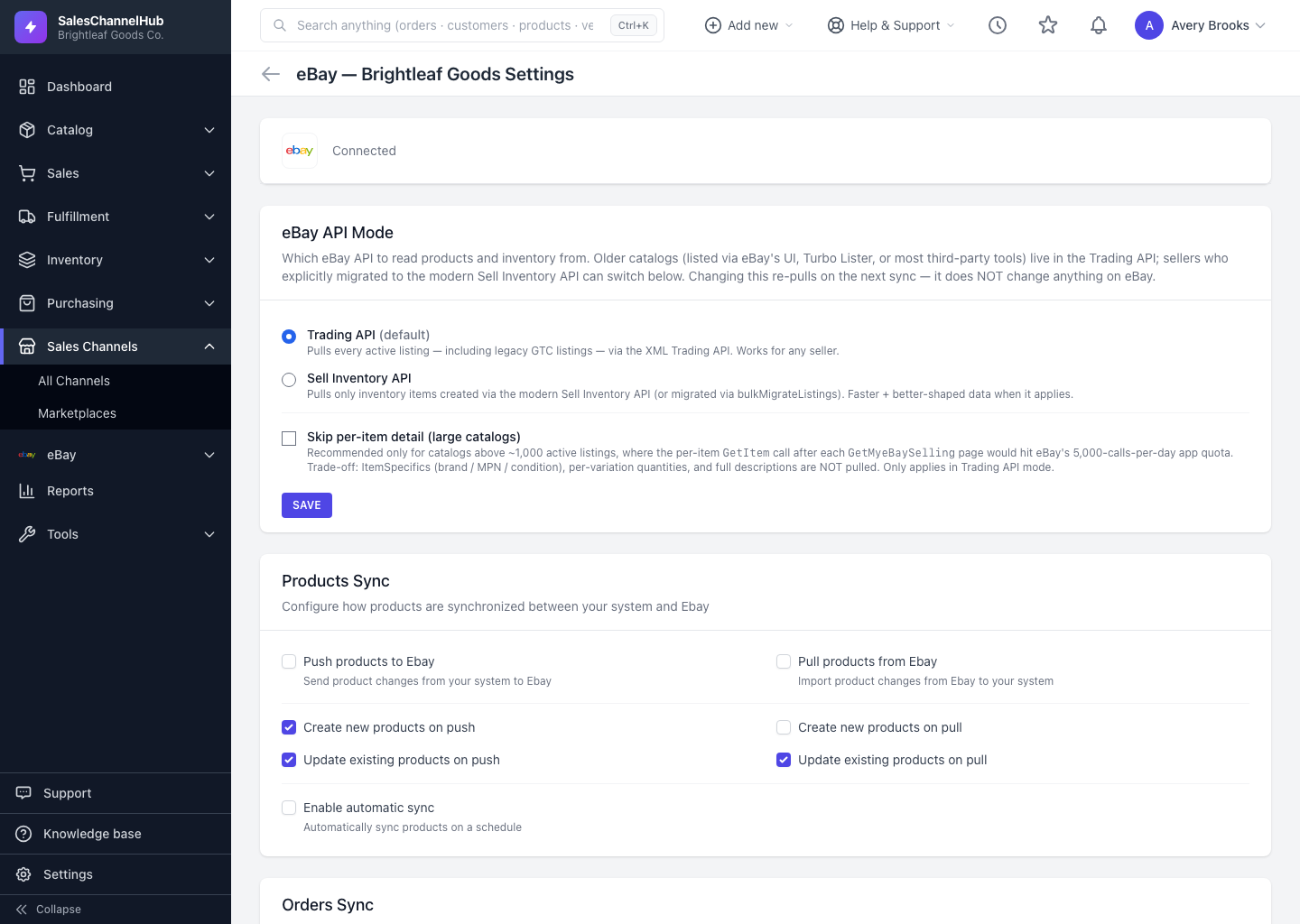1300x924 pixels.
Task: Click the Avery Brooks name
Action: point(1210,25)
